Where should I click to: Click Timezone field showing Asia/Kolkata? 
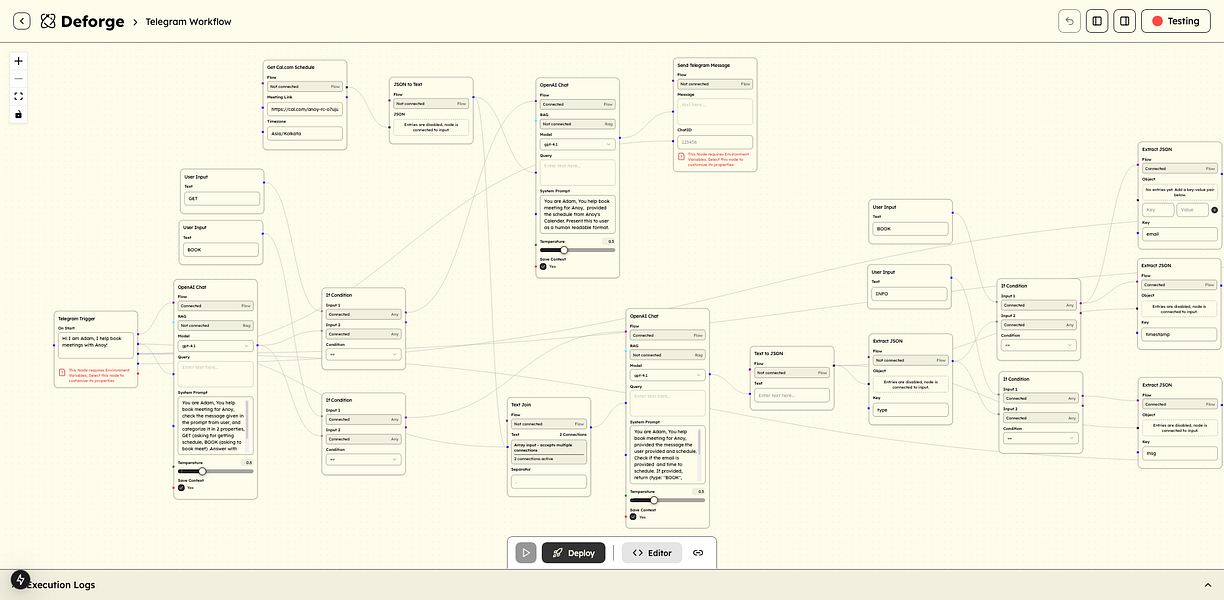305,133
